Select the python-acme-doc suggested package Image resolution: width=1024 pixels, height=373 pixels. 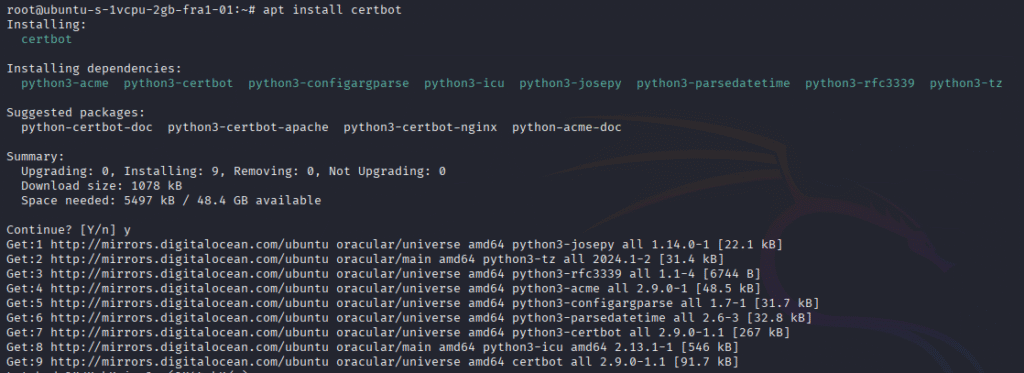[567, 127]
